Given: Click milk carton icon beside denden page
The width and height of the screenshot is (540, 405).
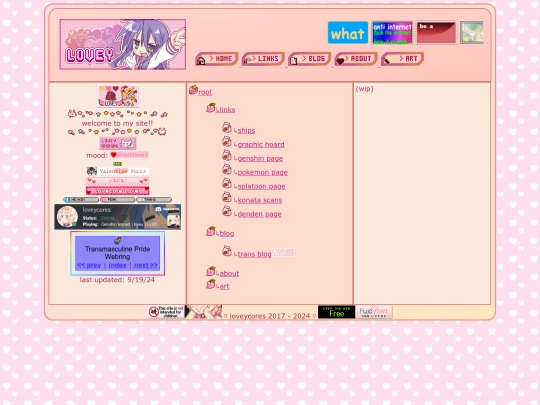Looking at the screenshot, I should [x=227, y=211].
